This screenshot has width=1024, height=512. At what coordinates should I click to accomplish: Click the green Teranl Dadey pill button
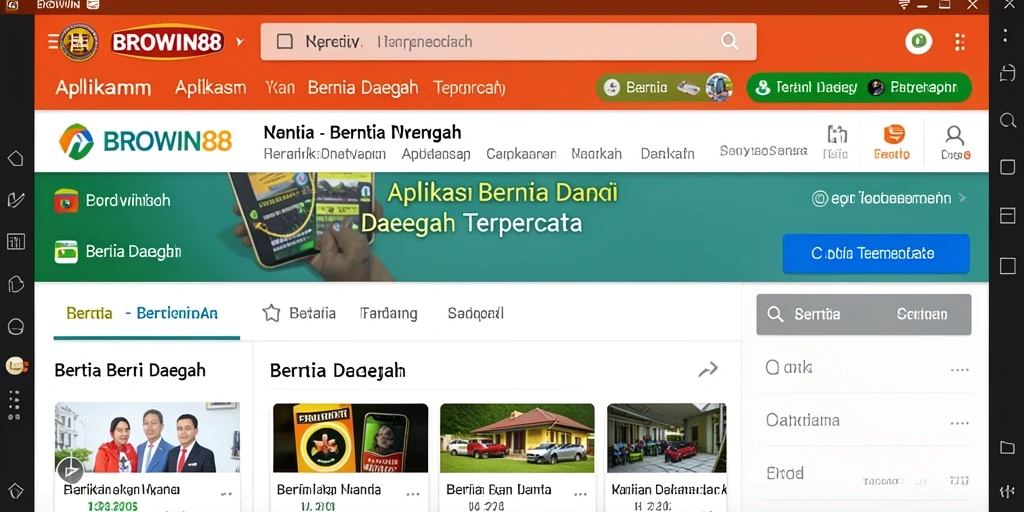click(x=859, y=88)
